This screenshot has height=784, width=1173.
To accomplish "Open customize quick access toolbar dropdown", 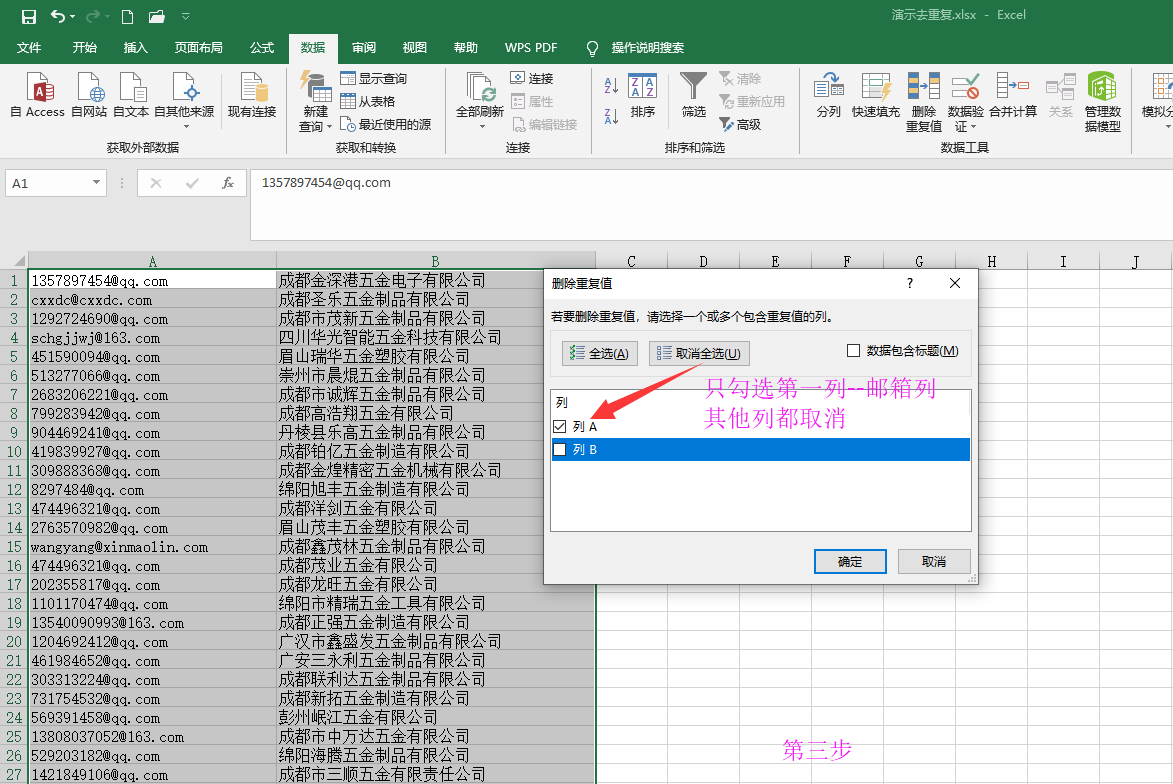I will (x=186, y=16).
